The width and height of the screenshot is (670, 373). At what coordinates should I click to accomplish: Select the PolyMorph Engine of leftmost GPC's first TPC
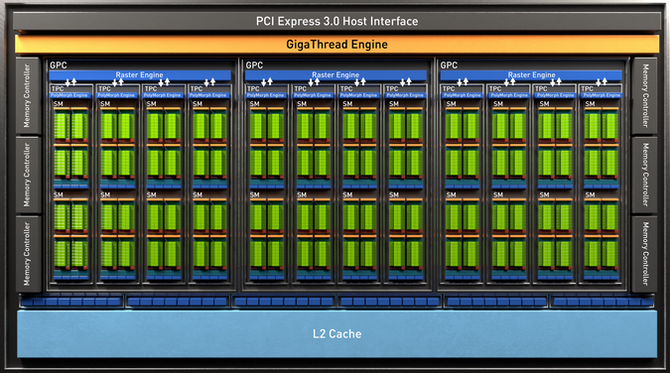(x=71, y=95)
